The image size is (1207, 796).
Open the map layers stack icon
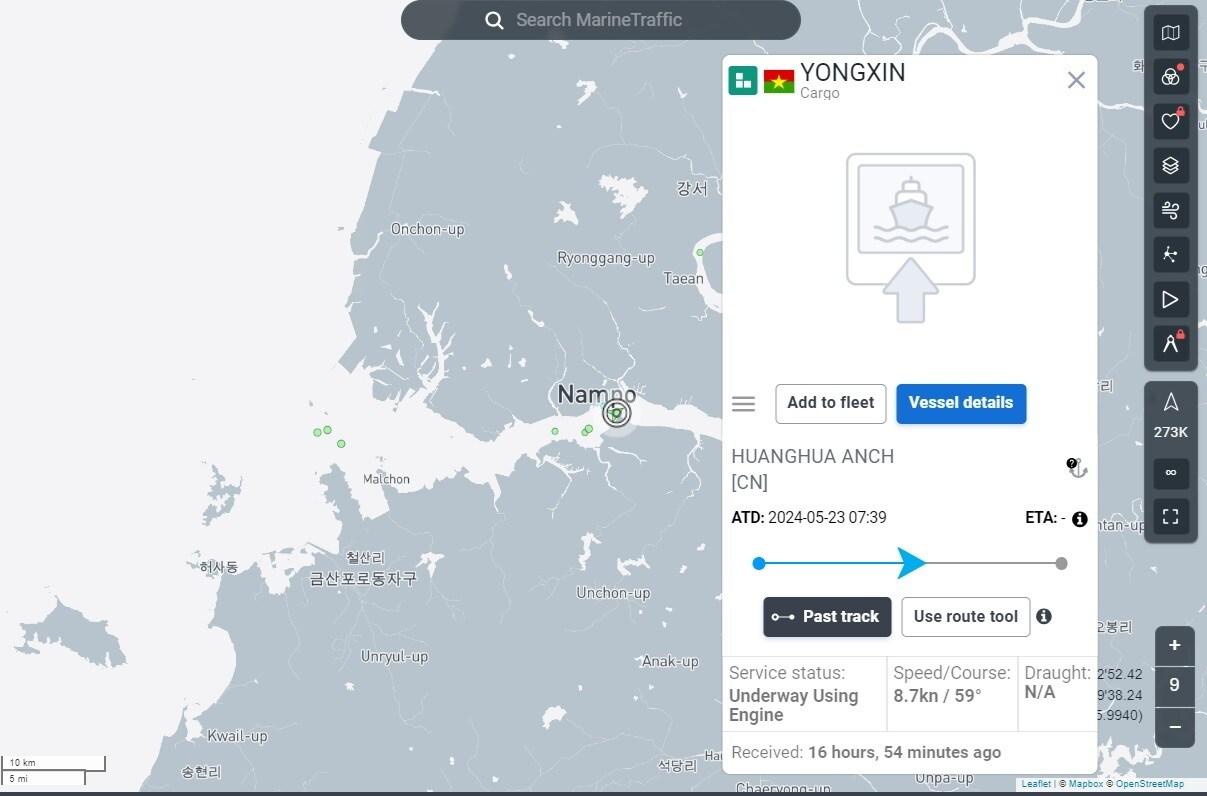[x=1170, y=166]
